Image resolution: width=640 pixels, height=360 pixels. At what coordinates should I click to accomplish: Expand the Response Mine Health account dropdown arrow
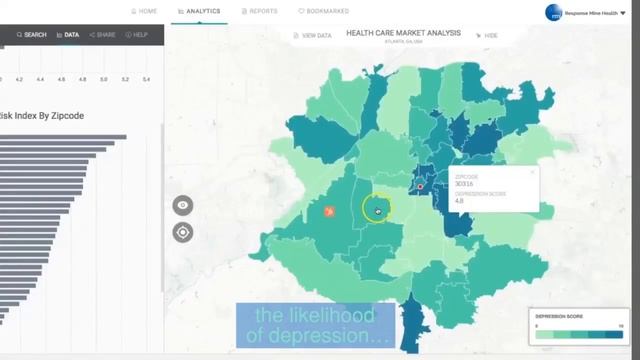[623, 13]
